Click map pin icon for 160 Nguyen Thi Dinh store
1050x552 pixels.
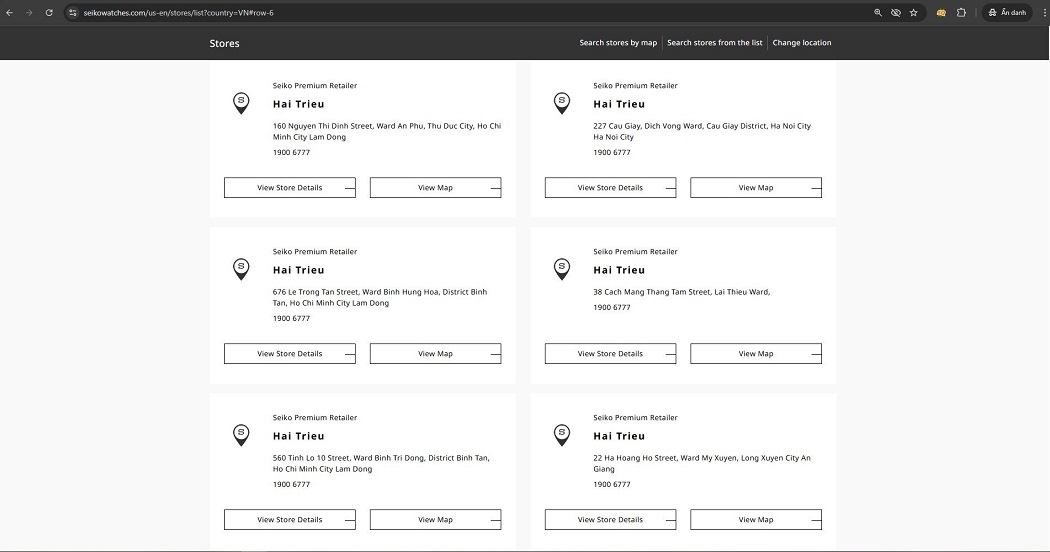click(241, 103)
